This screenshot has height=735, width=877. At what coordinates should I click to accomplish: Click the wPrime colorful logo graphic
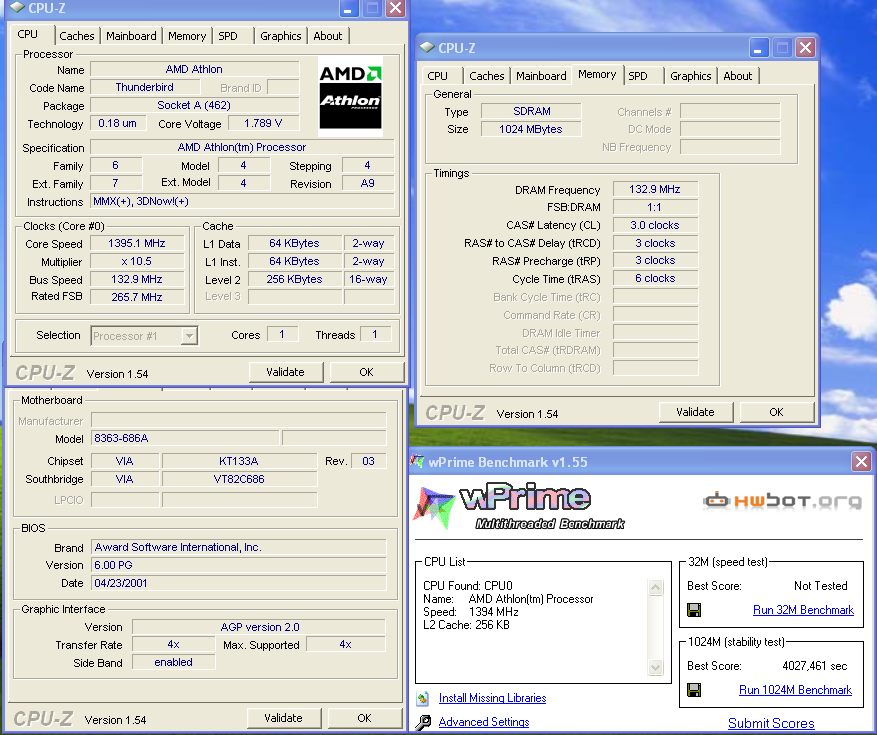[x=433, y=508]
